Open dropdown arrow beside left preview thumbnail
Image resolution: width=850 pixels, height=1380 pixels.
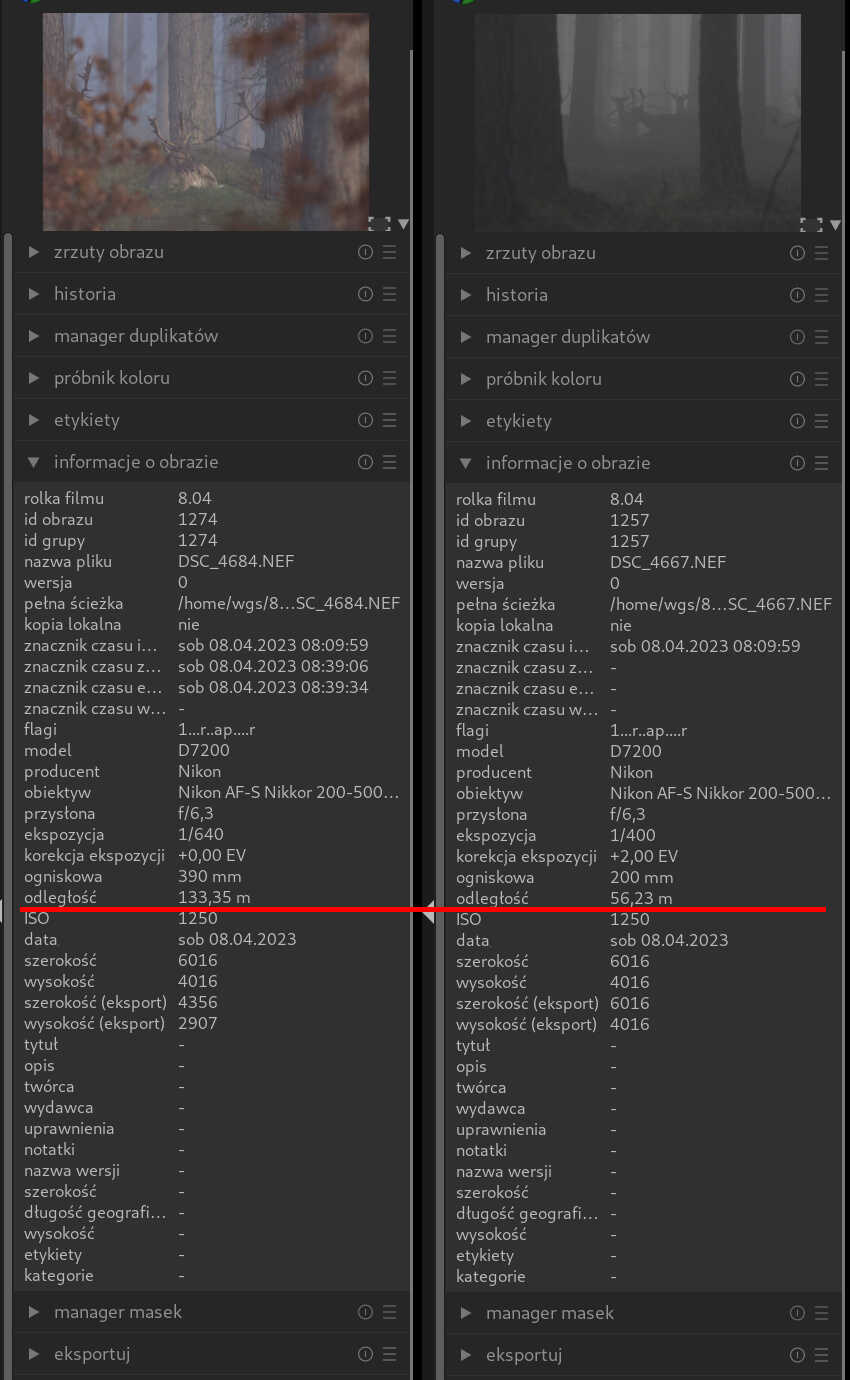tap(403, 224)
